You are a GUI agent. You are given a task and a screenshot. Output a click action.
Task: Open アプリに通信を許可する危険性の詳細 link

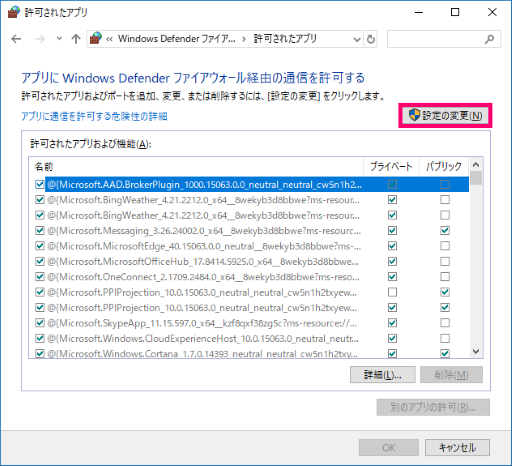pos(94,116)
